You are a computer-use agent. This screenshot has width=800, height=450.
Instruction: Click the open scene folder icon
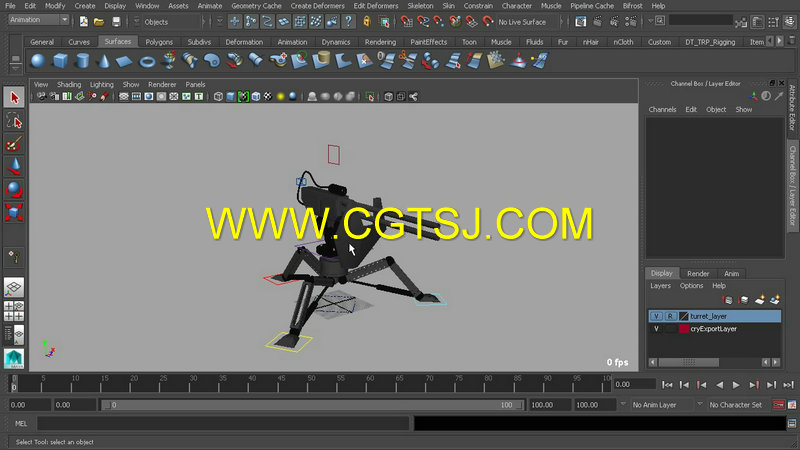pos(99,22)
